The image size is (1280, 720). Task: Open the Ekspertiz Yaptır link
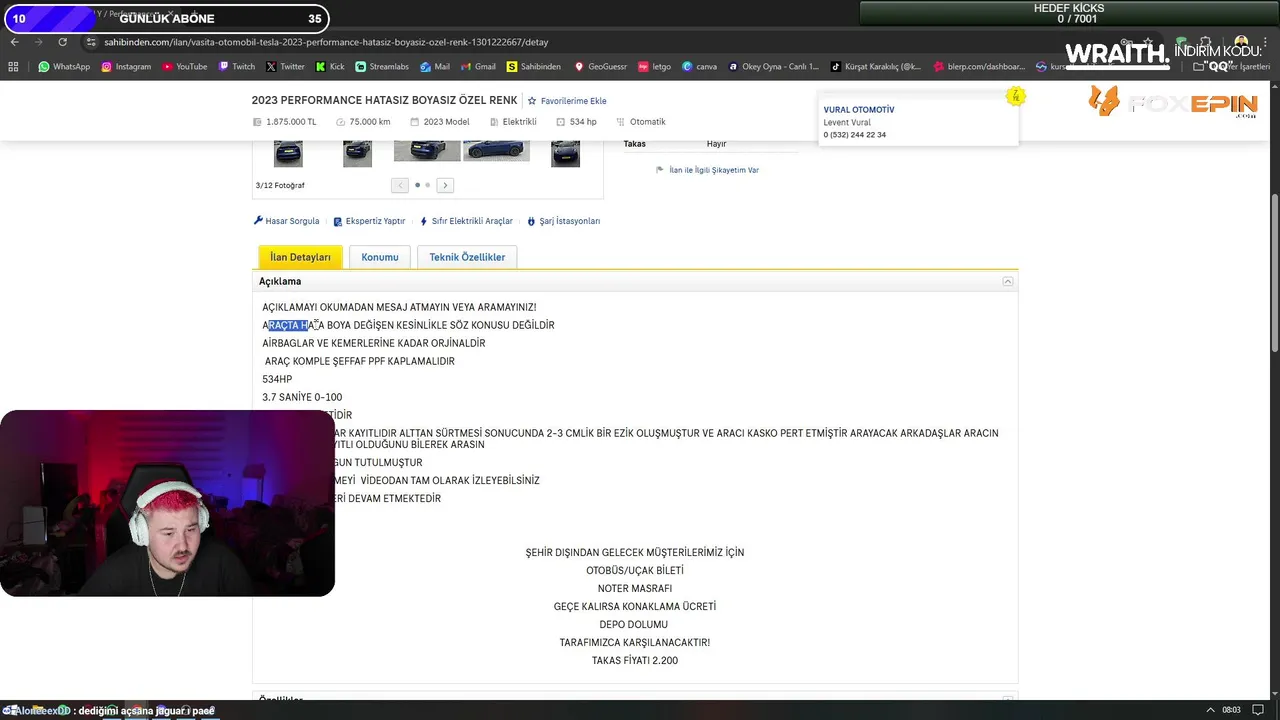tap(370, 221)
